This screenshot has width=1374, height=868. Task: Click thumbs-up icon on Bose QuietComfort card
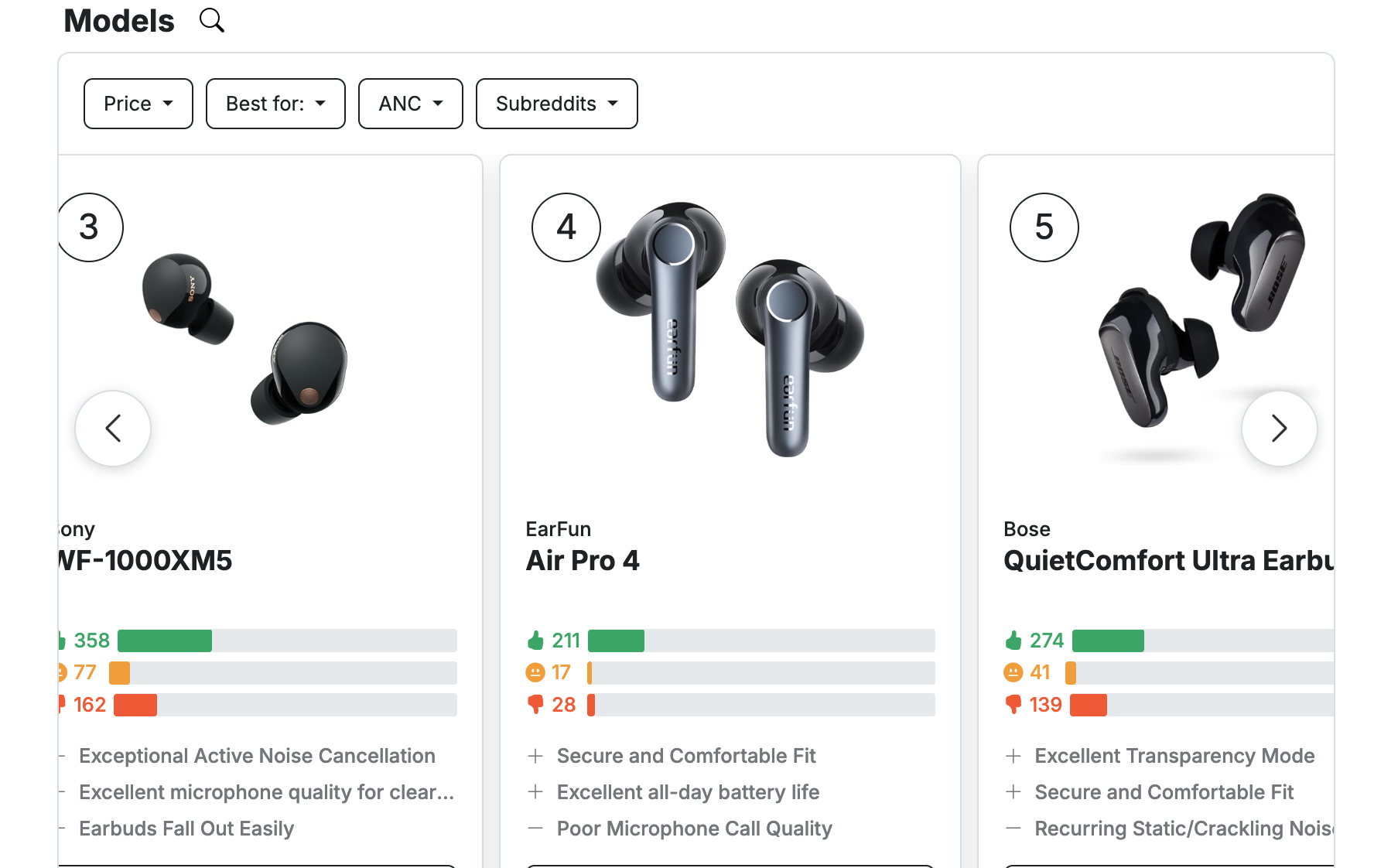click(x=1013, y=641)
